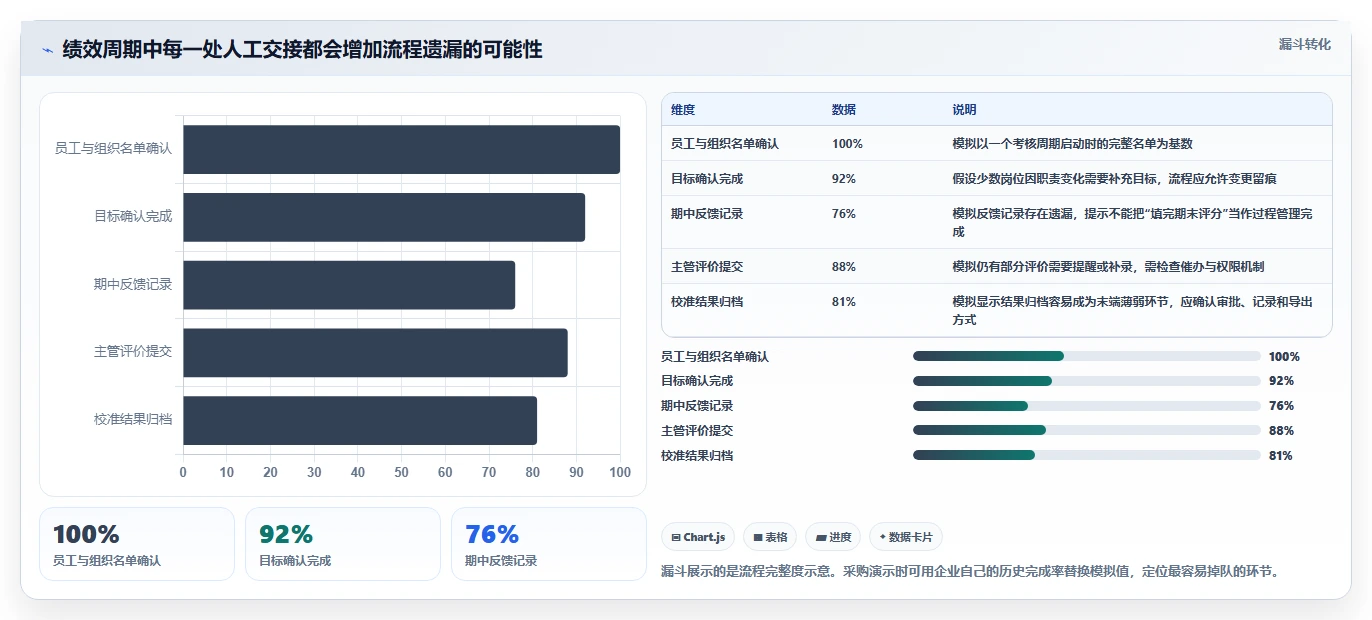Open the 92% 目标确认完成 data card

coord(343,544)
